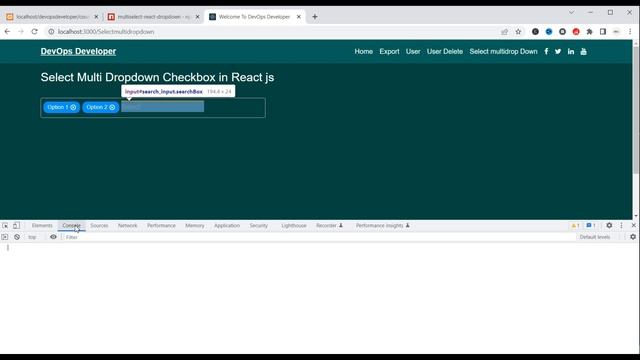Viewport: 640px width, 360px height.
Task: Click the share page icon in address bar
Action: pos(504,31)
